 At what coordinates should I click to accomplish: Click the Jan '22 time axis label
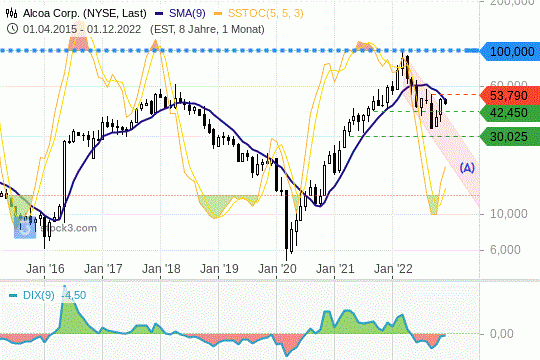393,269
